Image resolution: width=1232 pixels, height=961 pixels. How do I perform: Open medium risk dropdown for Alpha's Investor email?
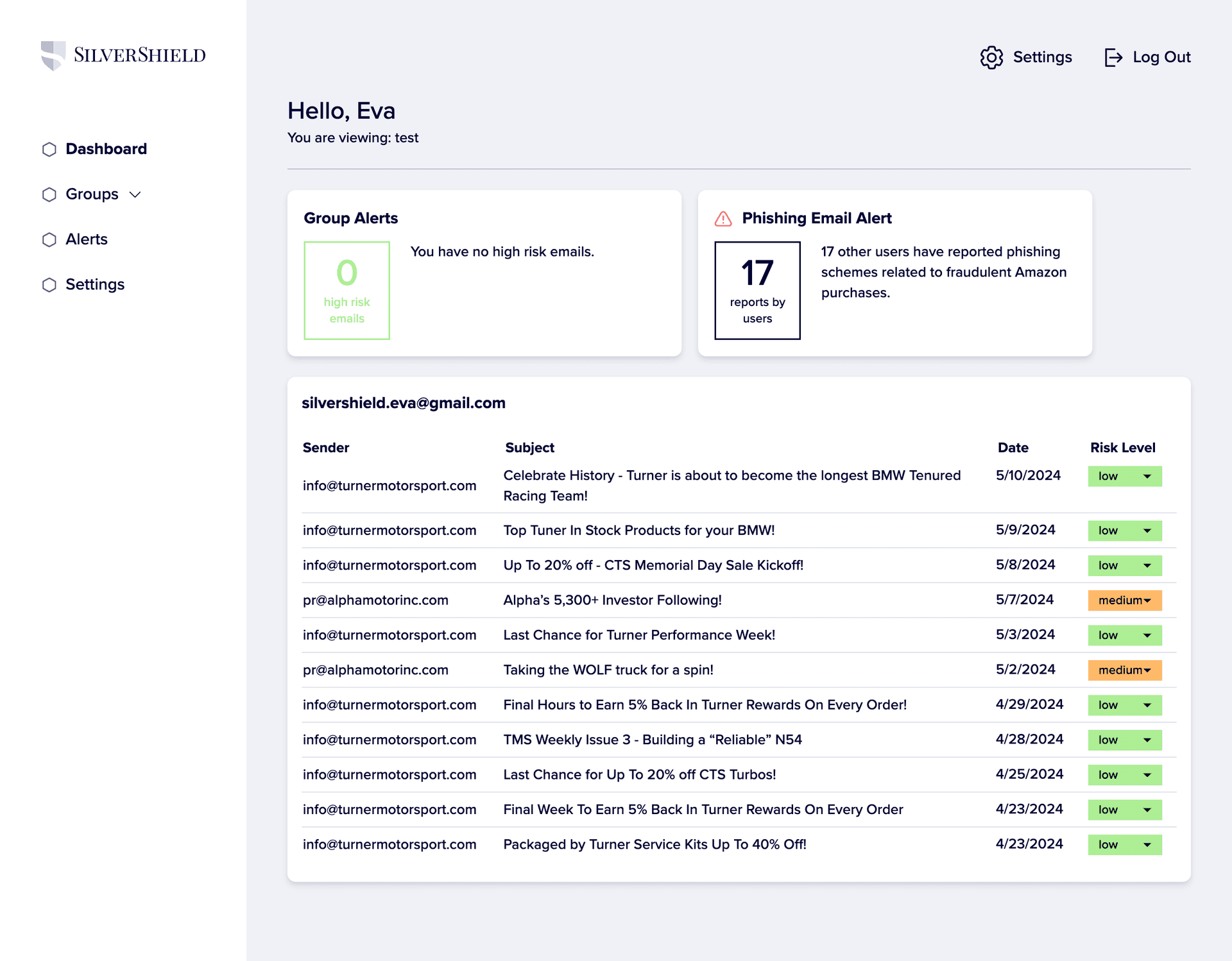1125,600
